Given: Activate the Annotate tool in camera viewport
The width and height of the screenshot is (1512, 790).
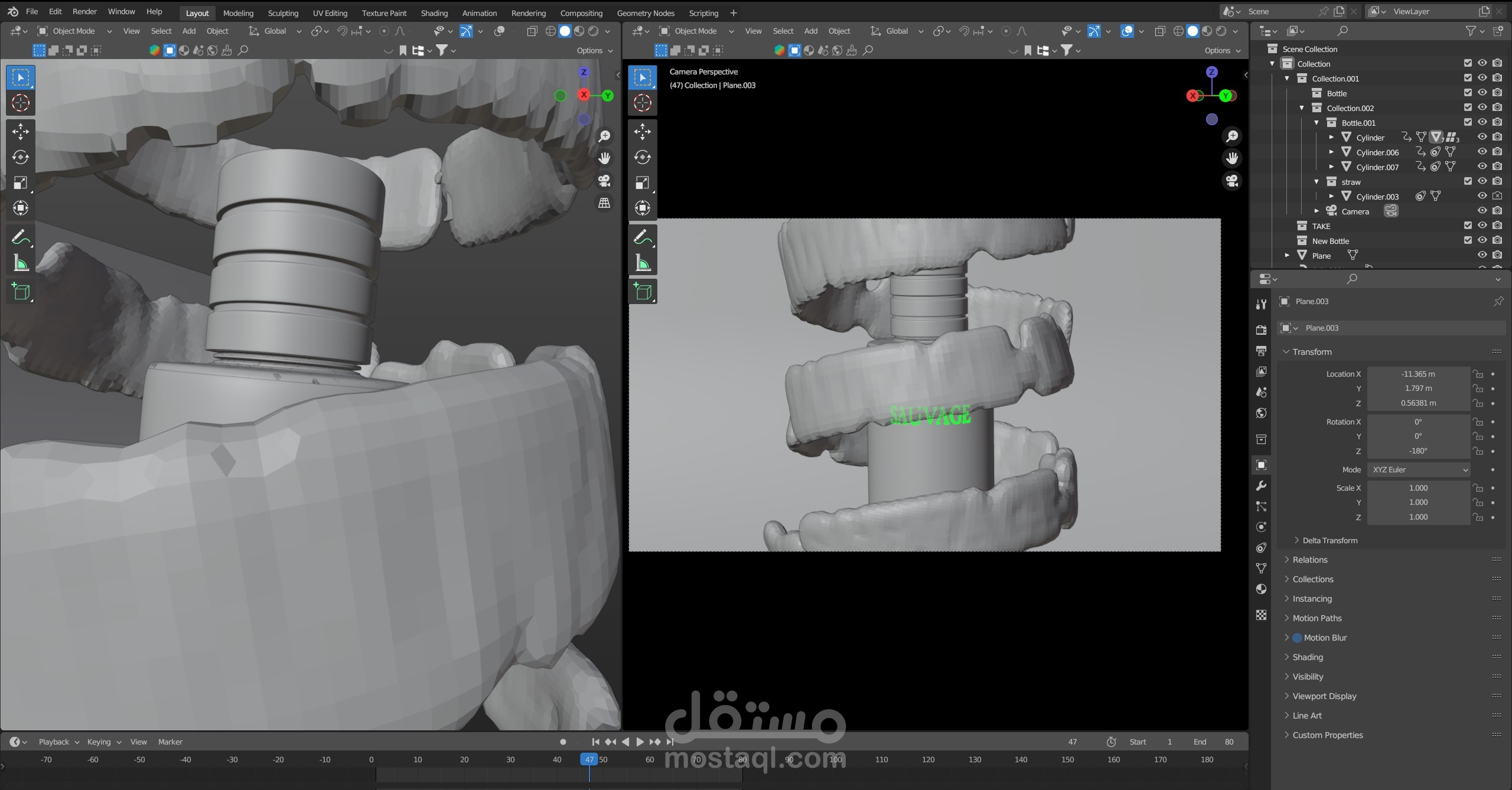Looking at the screenshot, I should tap(642, 237).
